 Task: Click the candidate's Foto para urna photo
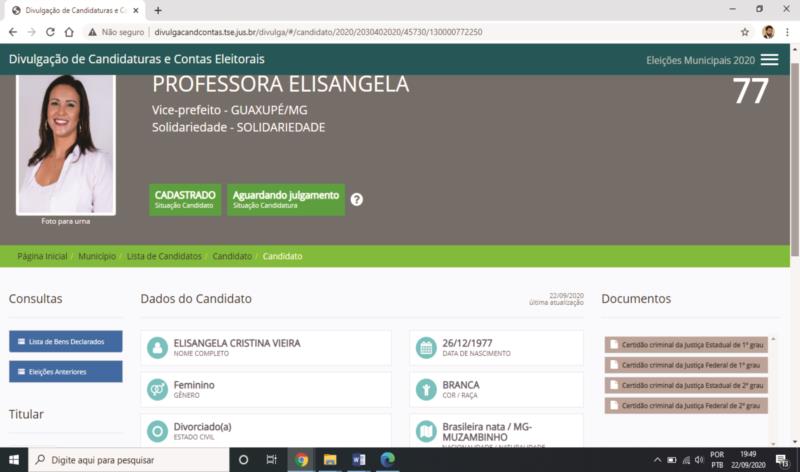(x=66, y=144)
